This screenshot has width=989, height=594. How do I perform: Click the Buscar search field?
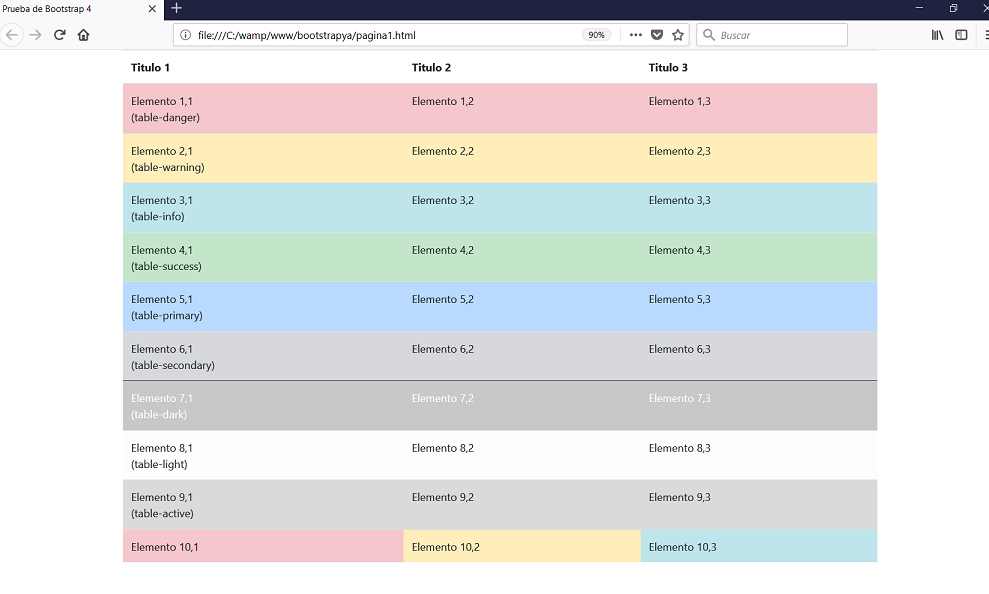coord(772,35)
